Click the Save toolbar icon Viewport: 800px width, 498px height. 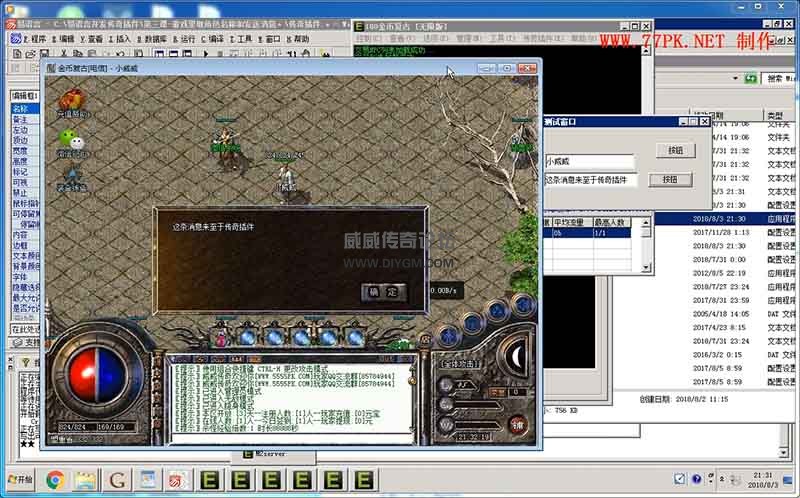[44, 53]
